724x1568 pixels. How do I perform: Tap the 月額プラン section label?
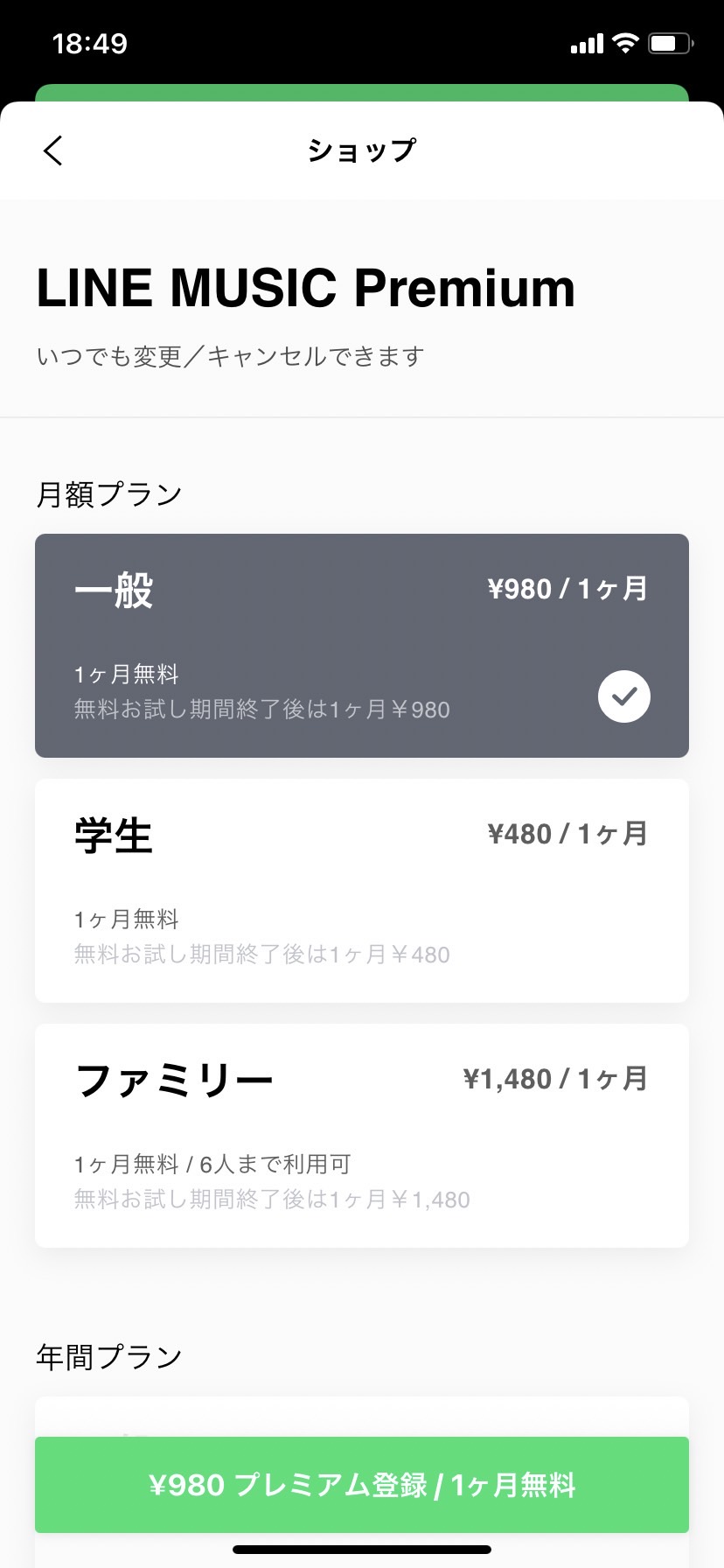[109, 494]
